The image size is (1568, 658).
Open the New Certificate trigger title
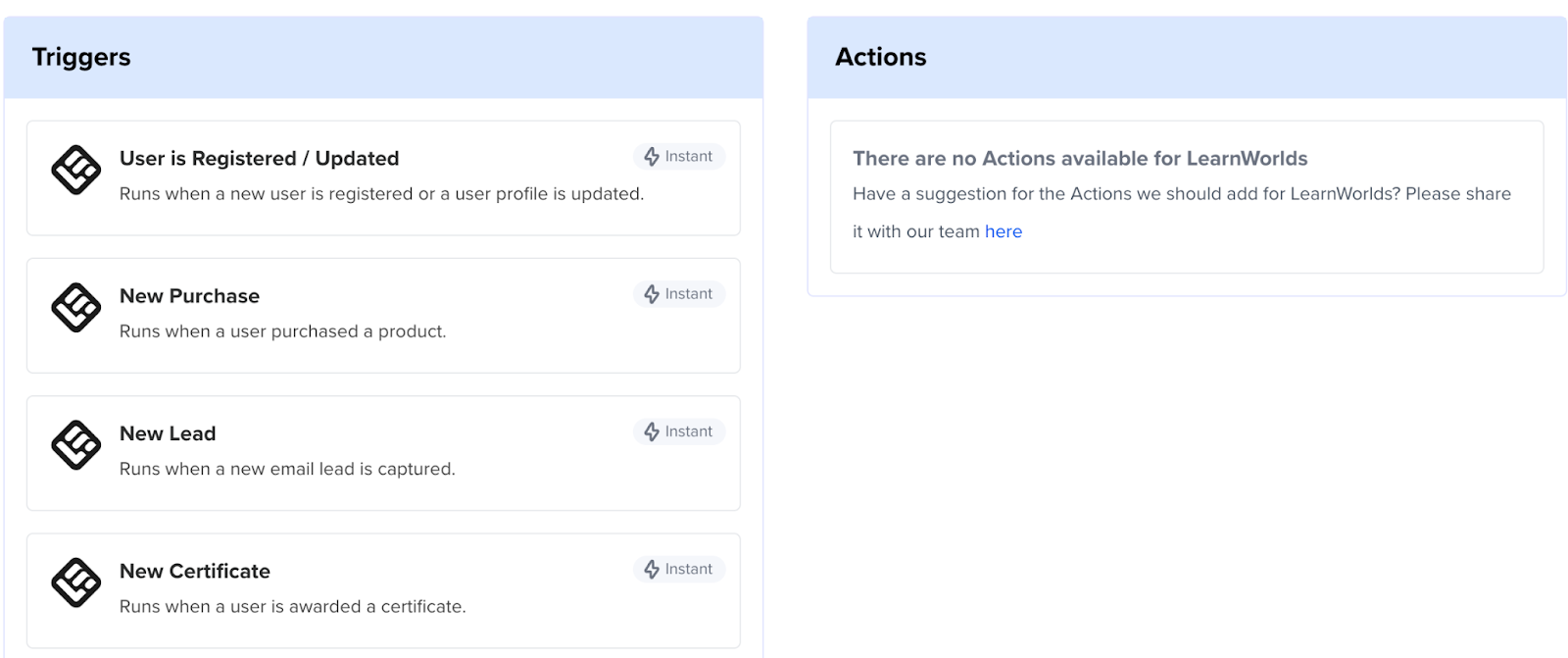pyautogui.click(x=194, y=571)
